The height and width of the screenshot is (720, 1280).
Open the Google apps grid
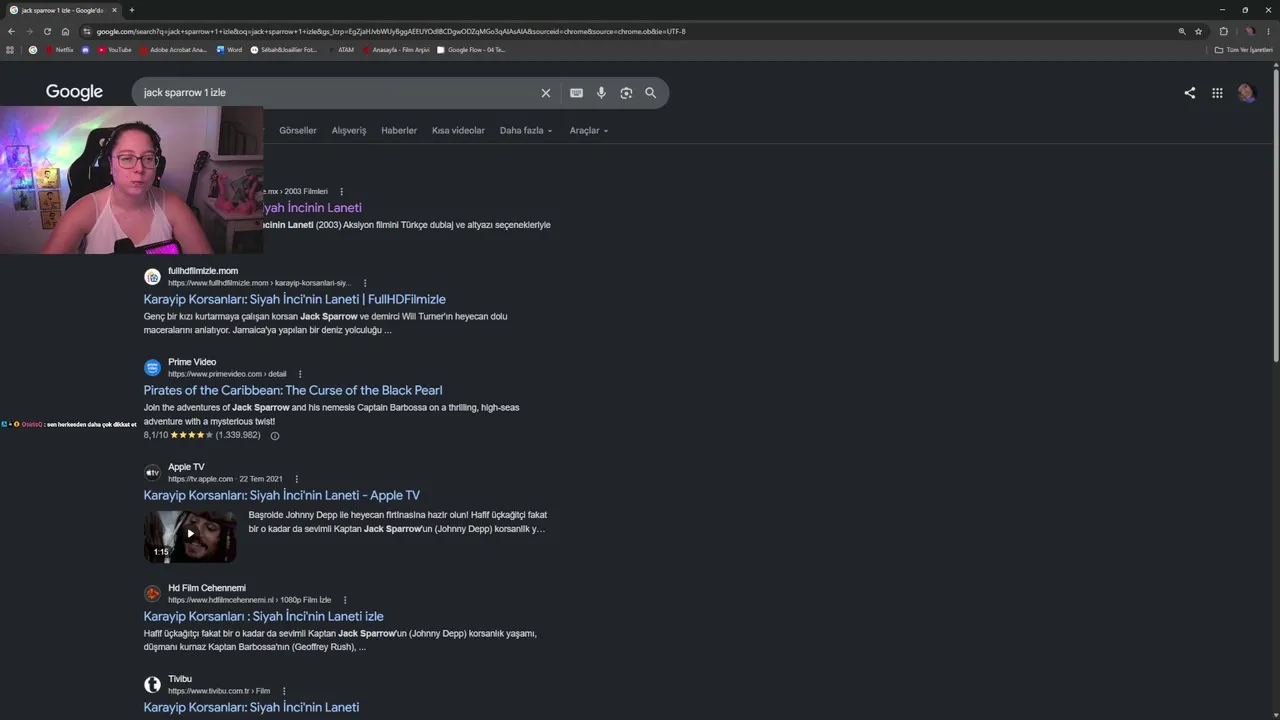(1217, 93)
